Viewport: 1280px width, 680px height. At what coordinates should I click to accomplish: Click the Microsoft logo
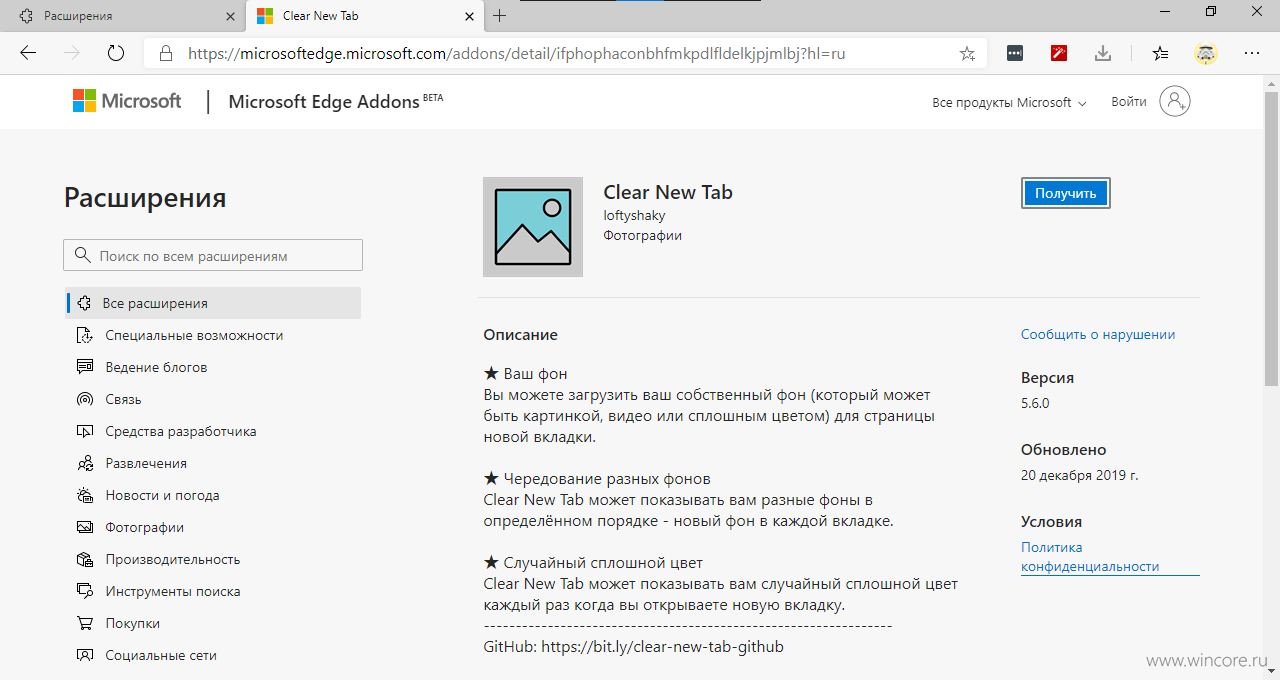pos(127,101)
